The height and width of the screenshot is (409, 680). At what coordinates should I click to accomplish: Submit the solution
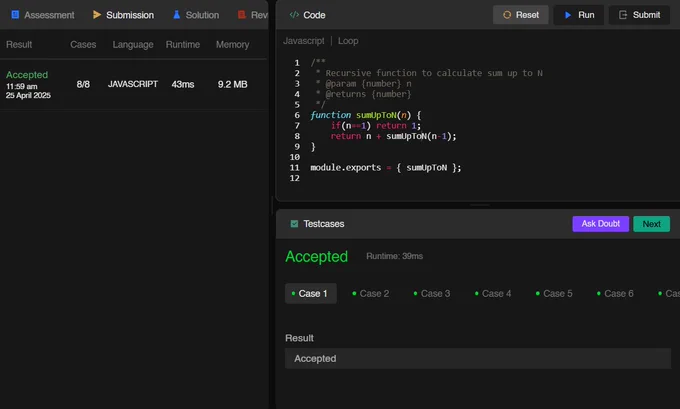click(639, 15)
